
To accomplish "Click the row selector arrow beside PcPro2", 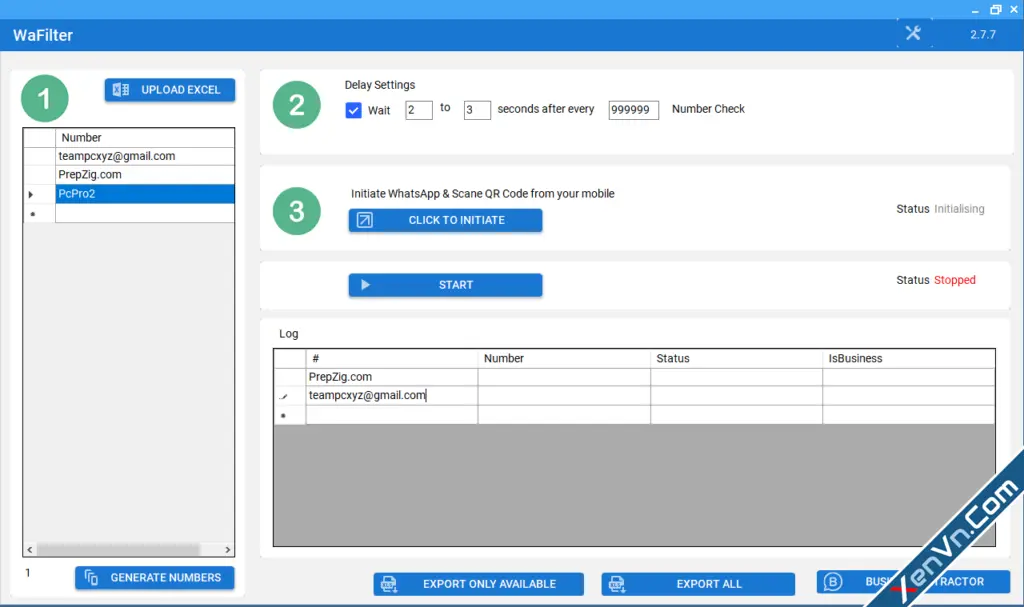I will [31, 194].
